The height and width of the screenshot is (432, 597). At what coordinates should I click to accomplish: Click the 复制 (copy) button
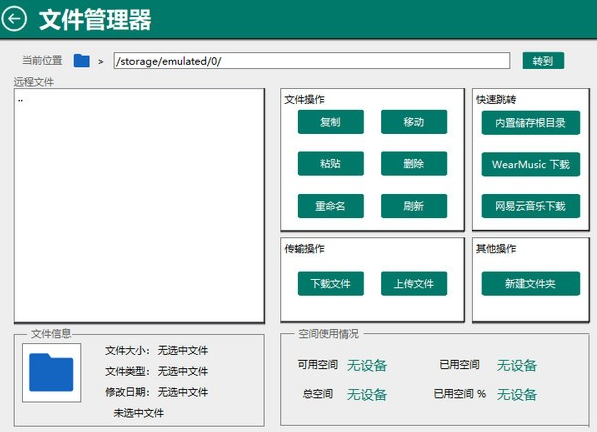330,122
